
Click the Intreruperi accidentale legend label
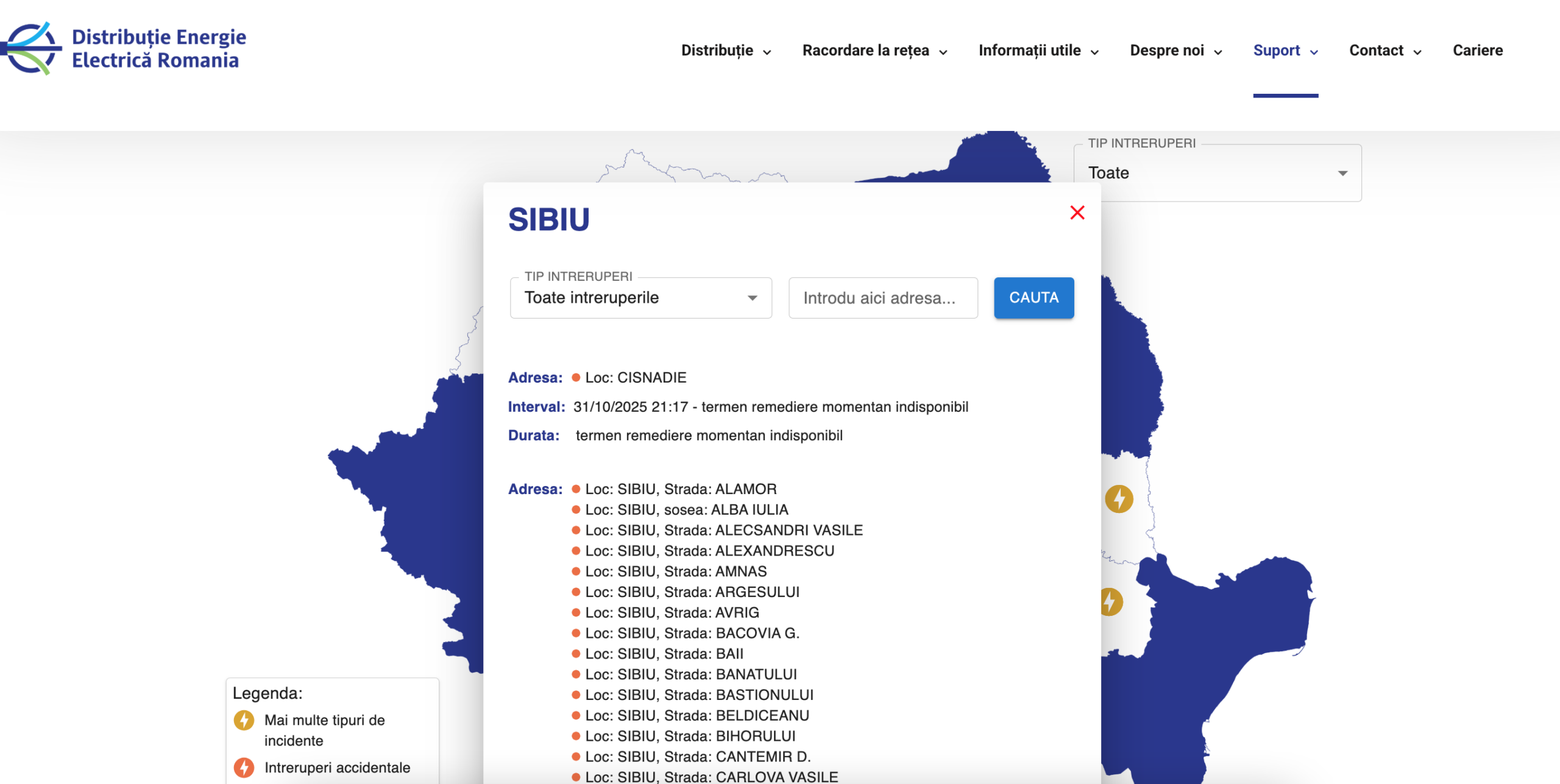coord(337,768)
